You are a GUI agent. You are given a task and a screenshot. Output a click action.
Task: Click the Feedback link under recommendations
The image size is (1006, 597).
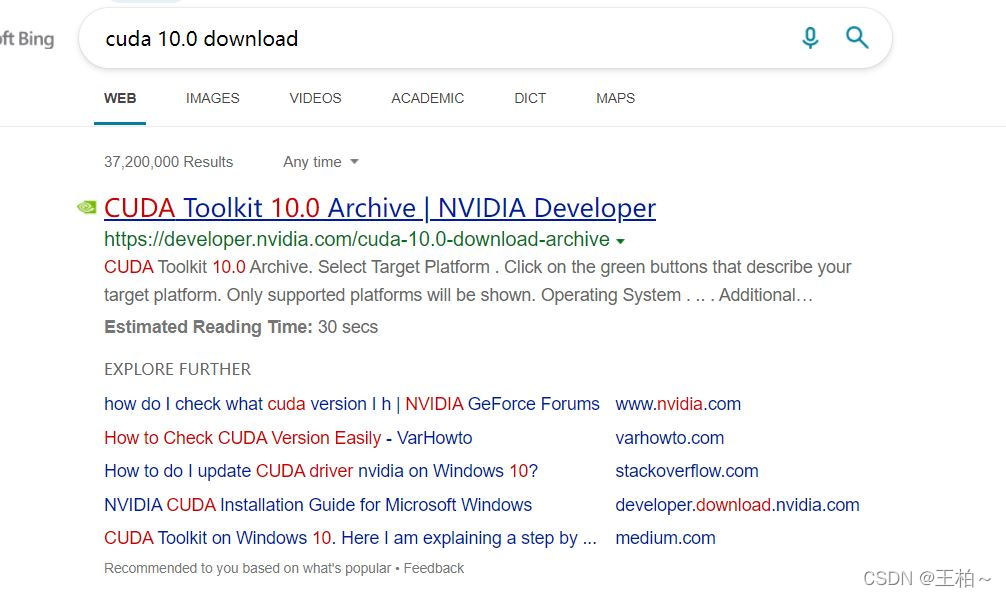click(x=434, y=568)
